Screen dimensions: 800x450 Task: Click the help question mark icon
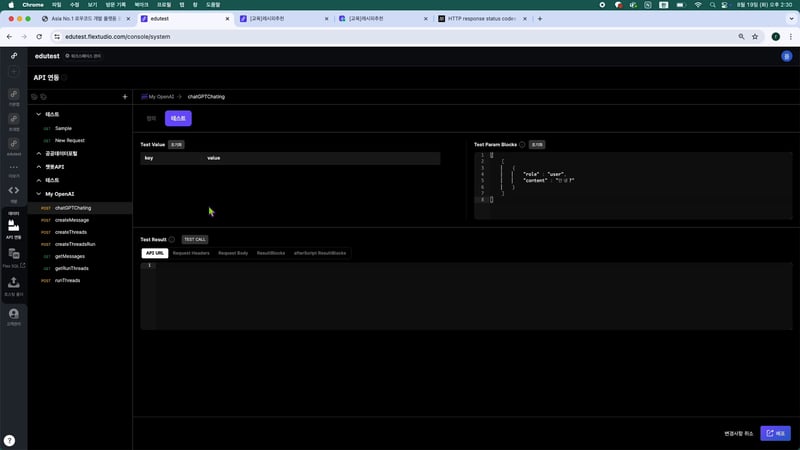pos(9,440)
